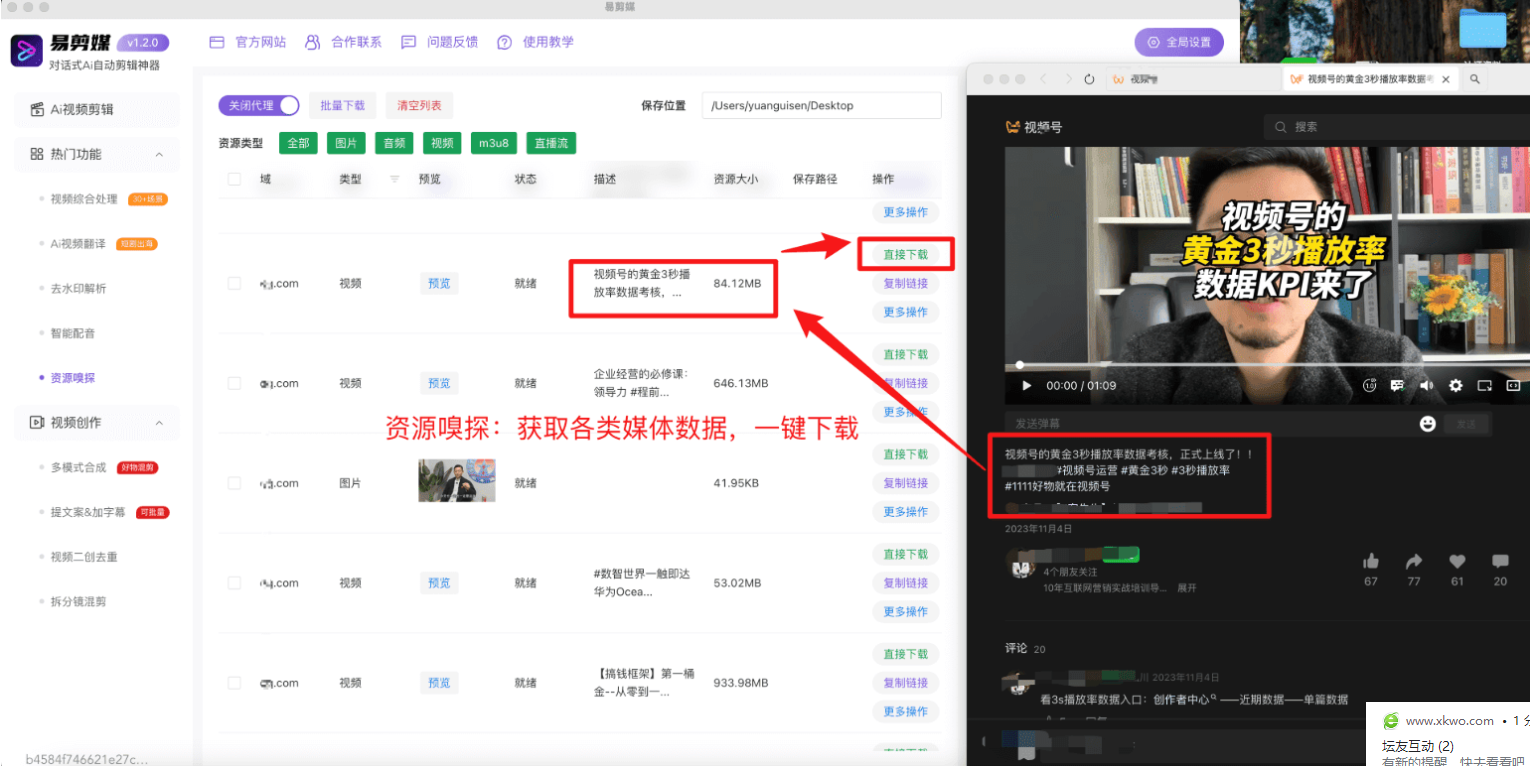1530x766 pixels.
Task: Open the video player settings gear
Action: [x=1457, y=385]
